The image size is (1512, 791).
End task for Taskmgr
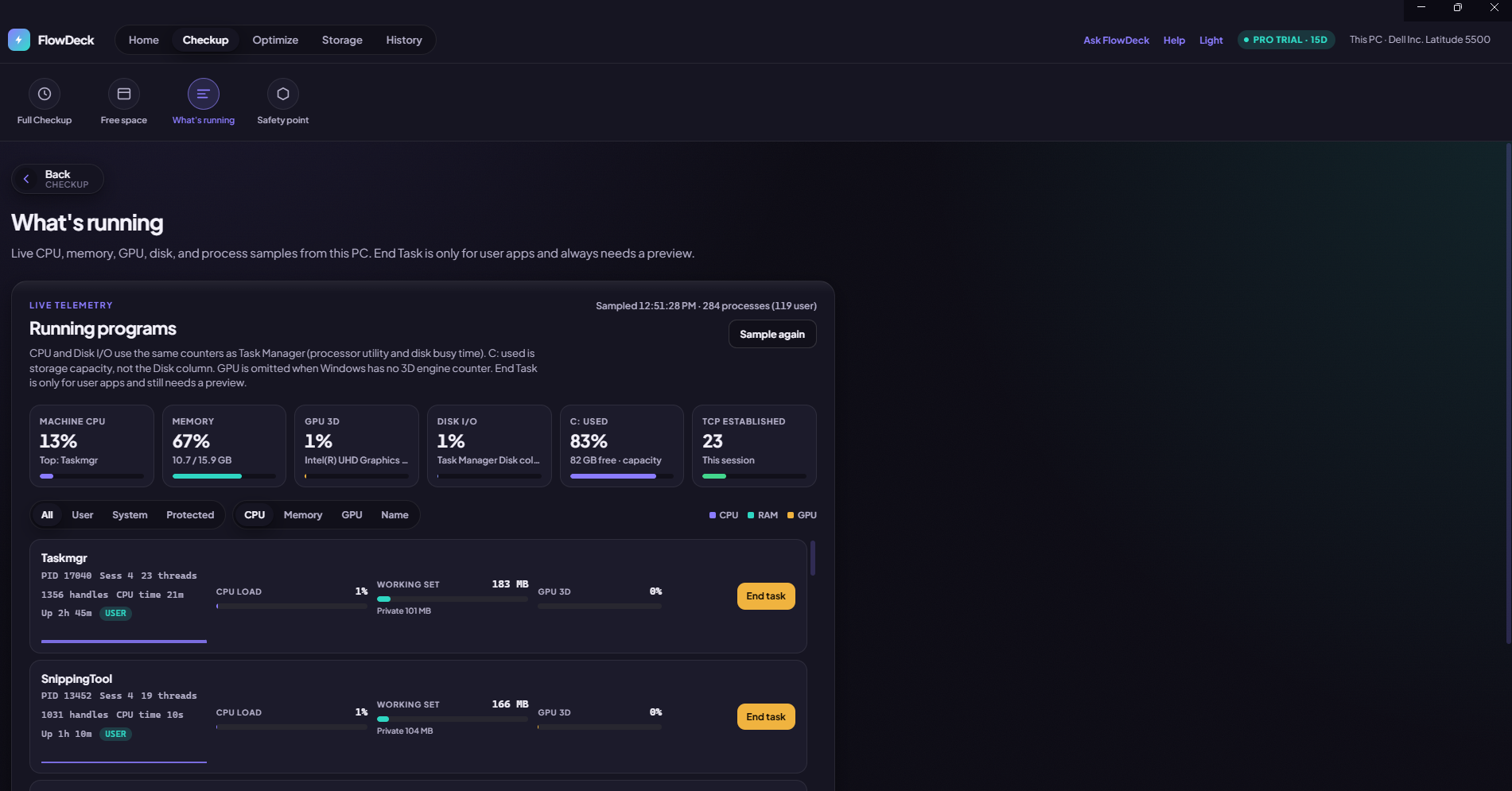[x=766, y=596]
